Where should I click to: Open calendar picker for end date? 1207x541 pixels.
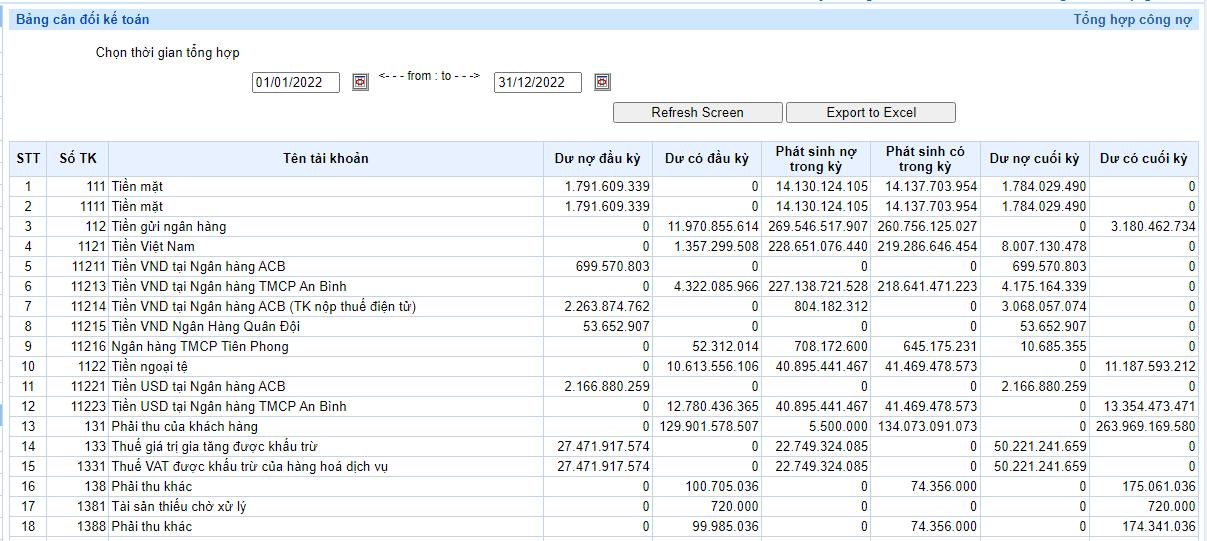click(602, 82)
